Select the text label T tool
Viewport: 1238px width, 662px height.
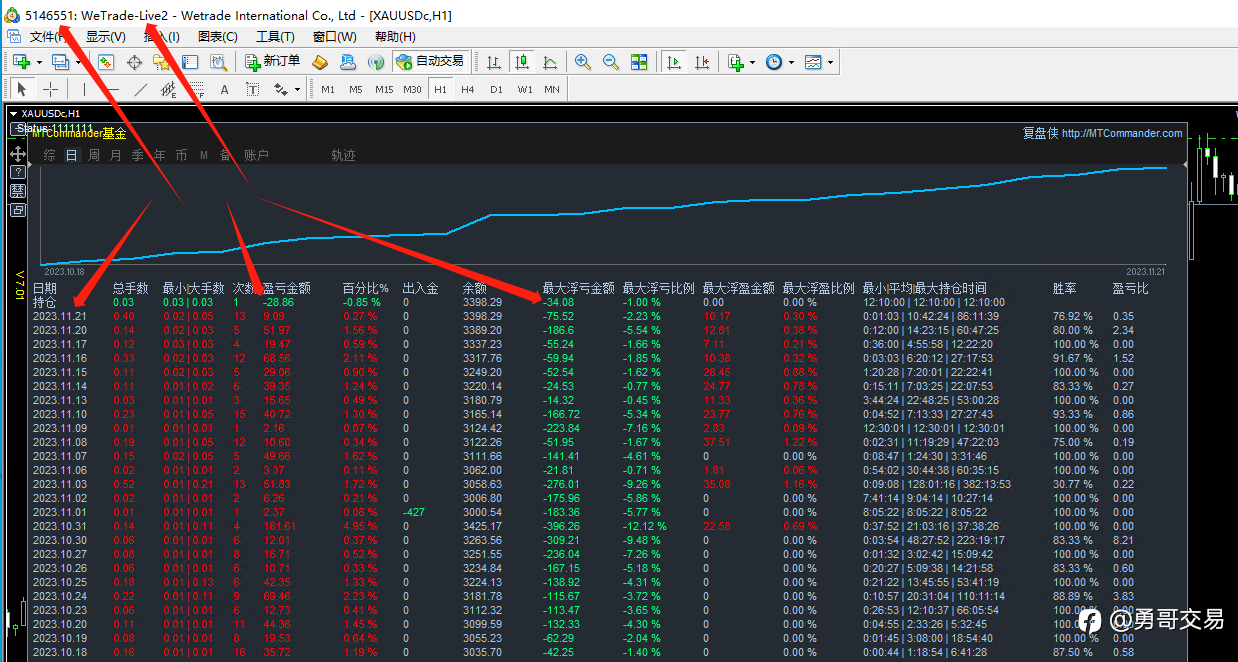252,89
